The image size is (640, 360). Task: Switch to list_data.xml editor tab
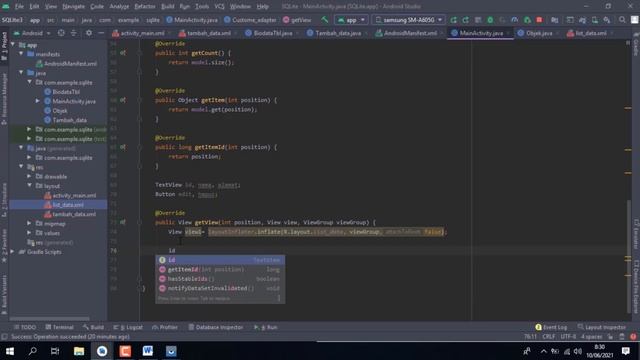tap(587, 33)
